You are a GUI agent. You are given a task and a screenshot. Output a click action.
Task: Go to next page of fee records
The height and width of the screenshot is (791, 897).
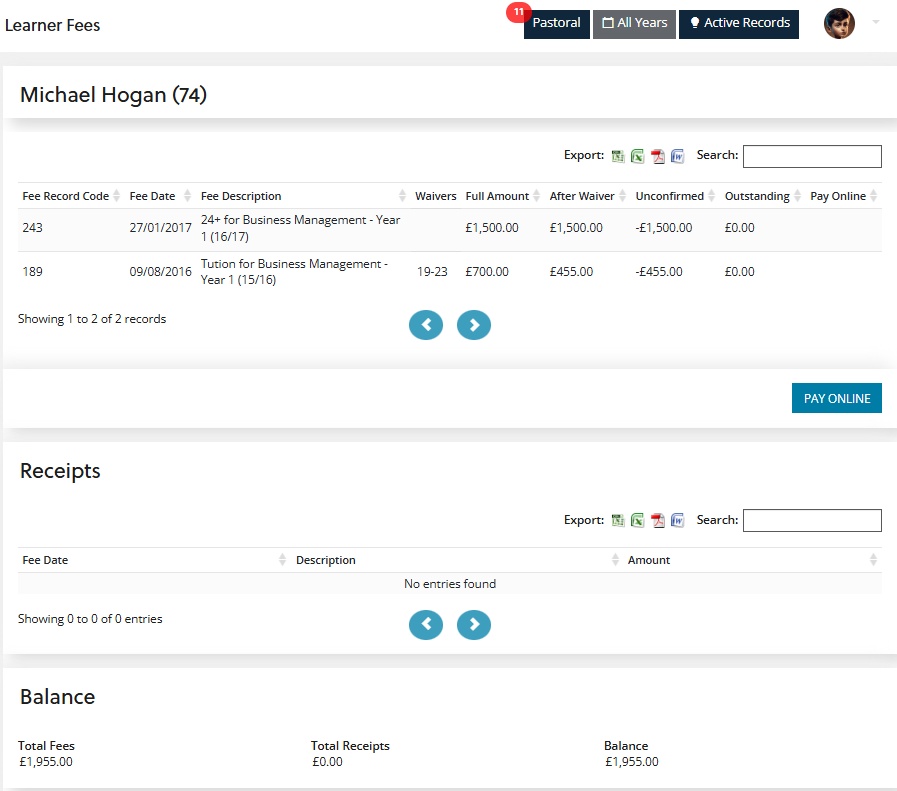(474, 325)
